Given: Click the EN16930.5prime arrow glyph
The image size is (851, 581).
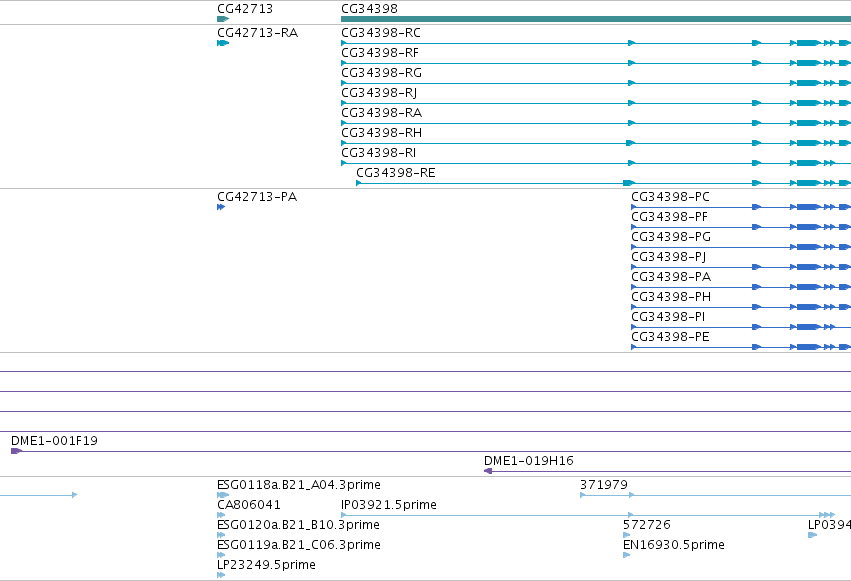Looking at the screenshot, I should point(627,555).
